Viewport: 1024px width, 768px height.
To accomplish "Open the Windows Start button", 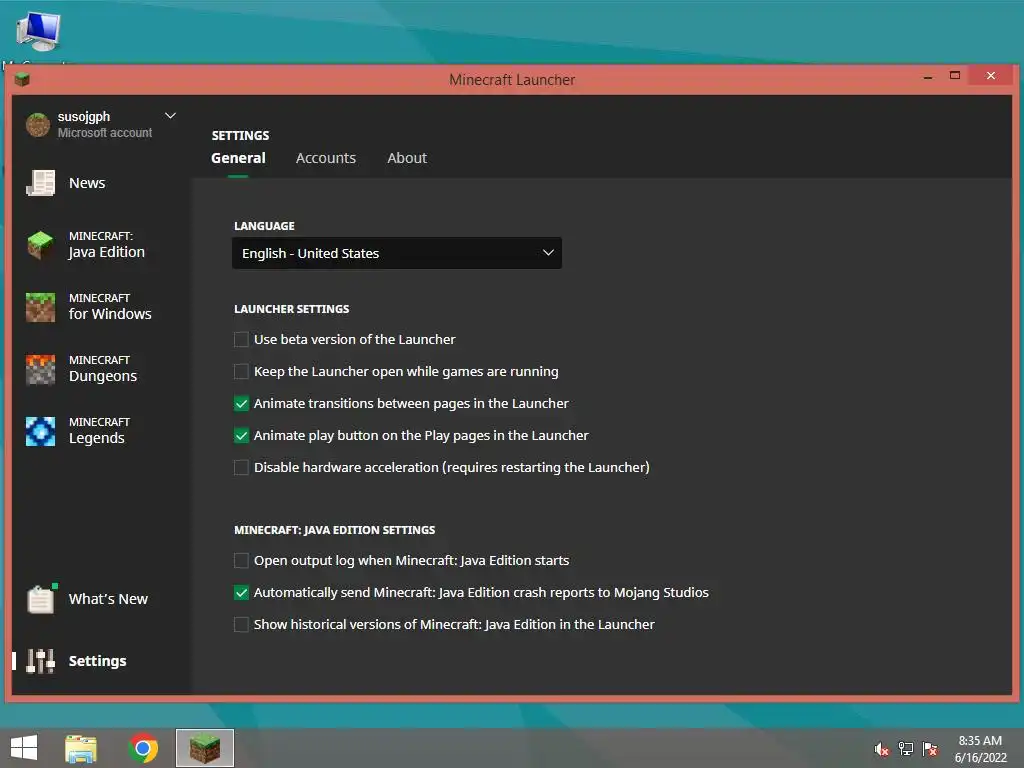I will 24,748.
